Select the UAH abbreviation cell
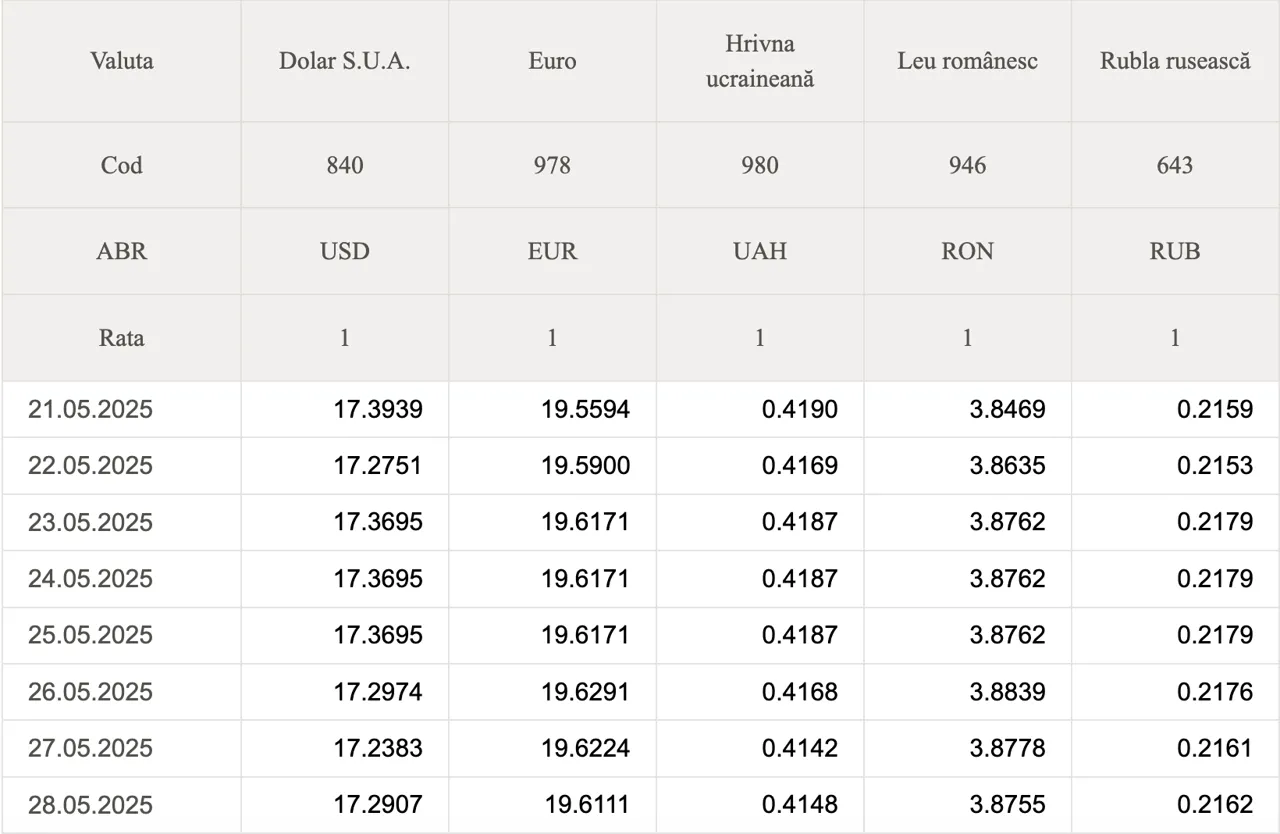Viewport: 1280px width, 834px height. coord(760,251)
